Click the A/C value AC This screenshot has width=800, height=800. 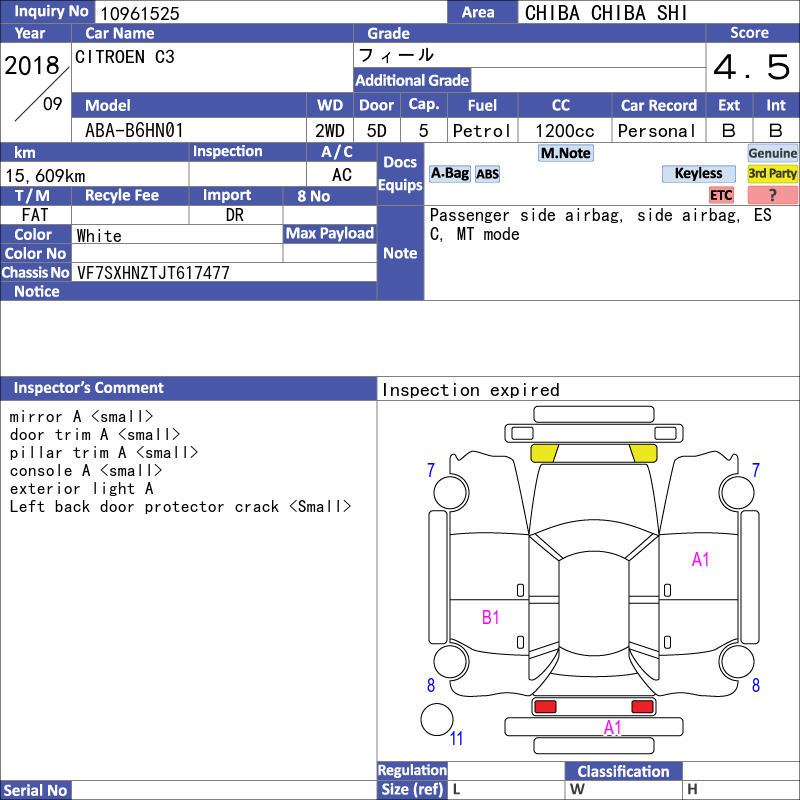tap(342, 175)
